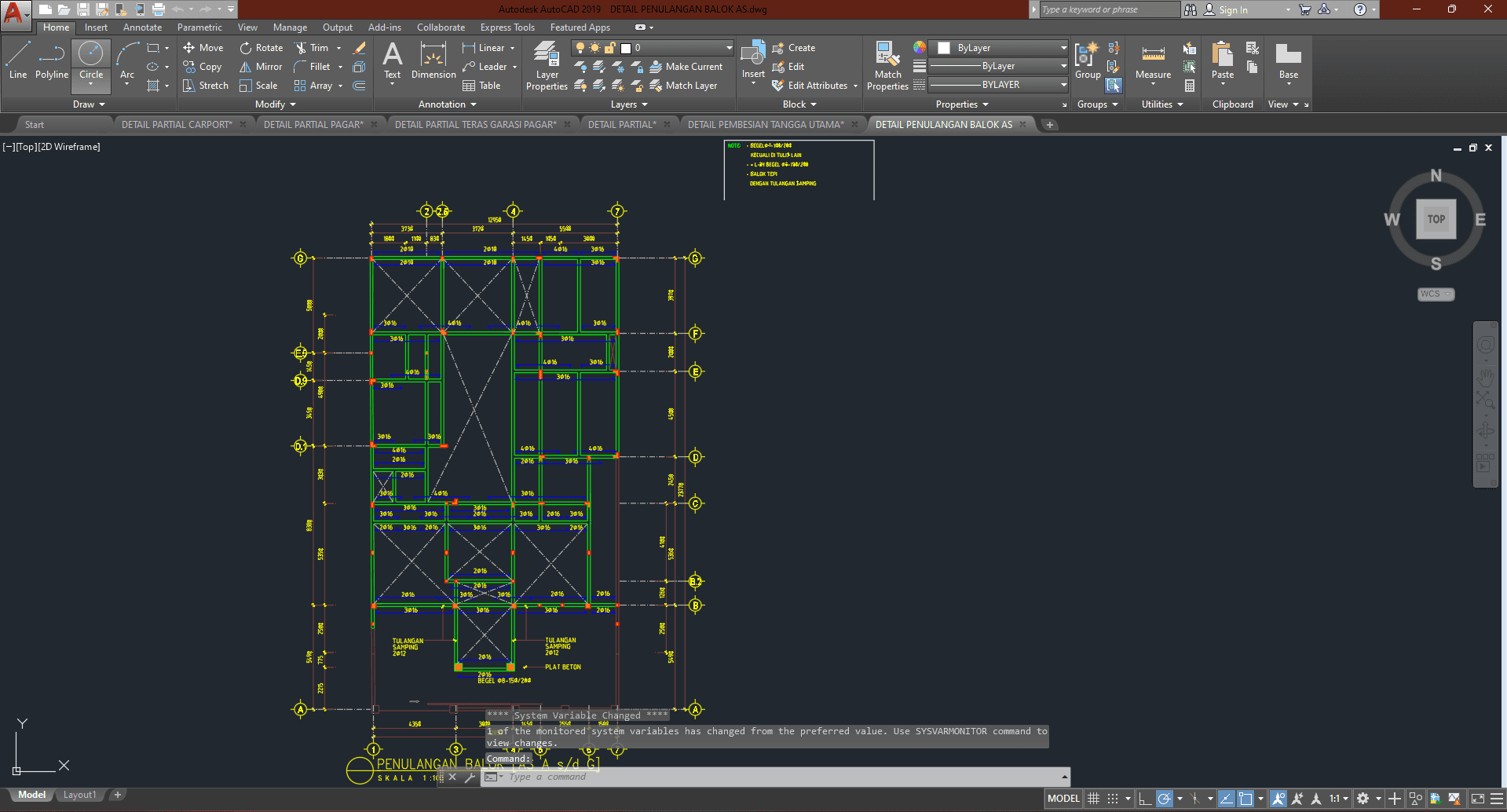Click the Sign In button

pyautogui.click(x=1232, y=10)
